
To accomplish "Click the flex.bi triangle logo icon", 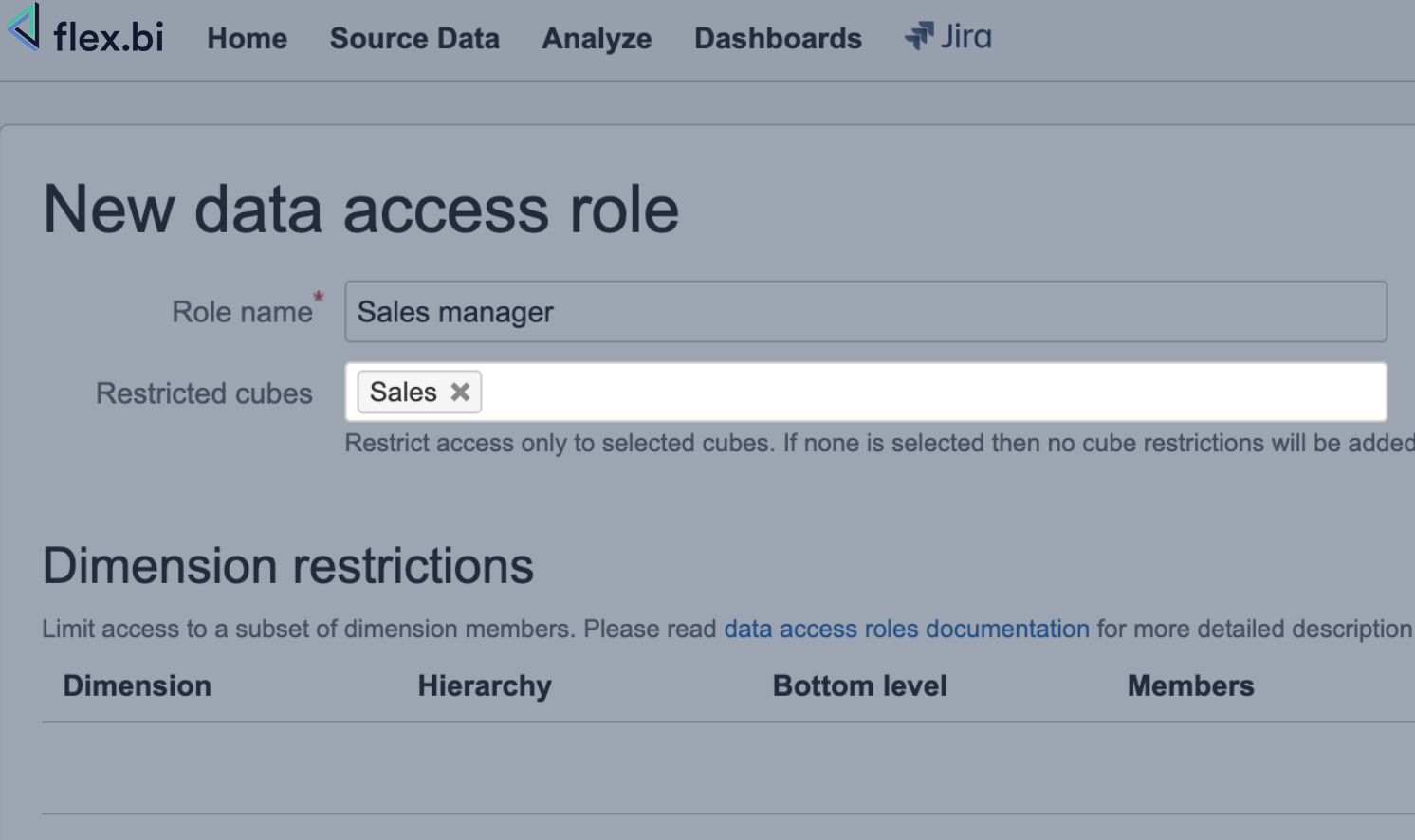I will 25,27.
